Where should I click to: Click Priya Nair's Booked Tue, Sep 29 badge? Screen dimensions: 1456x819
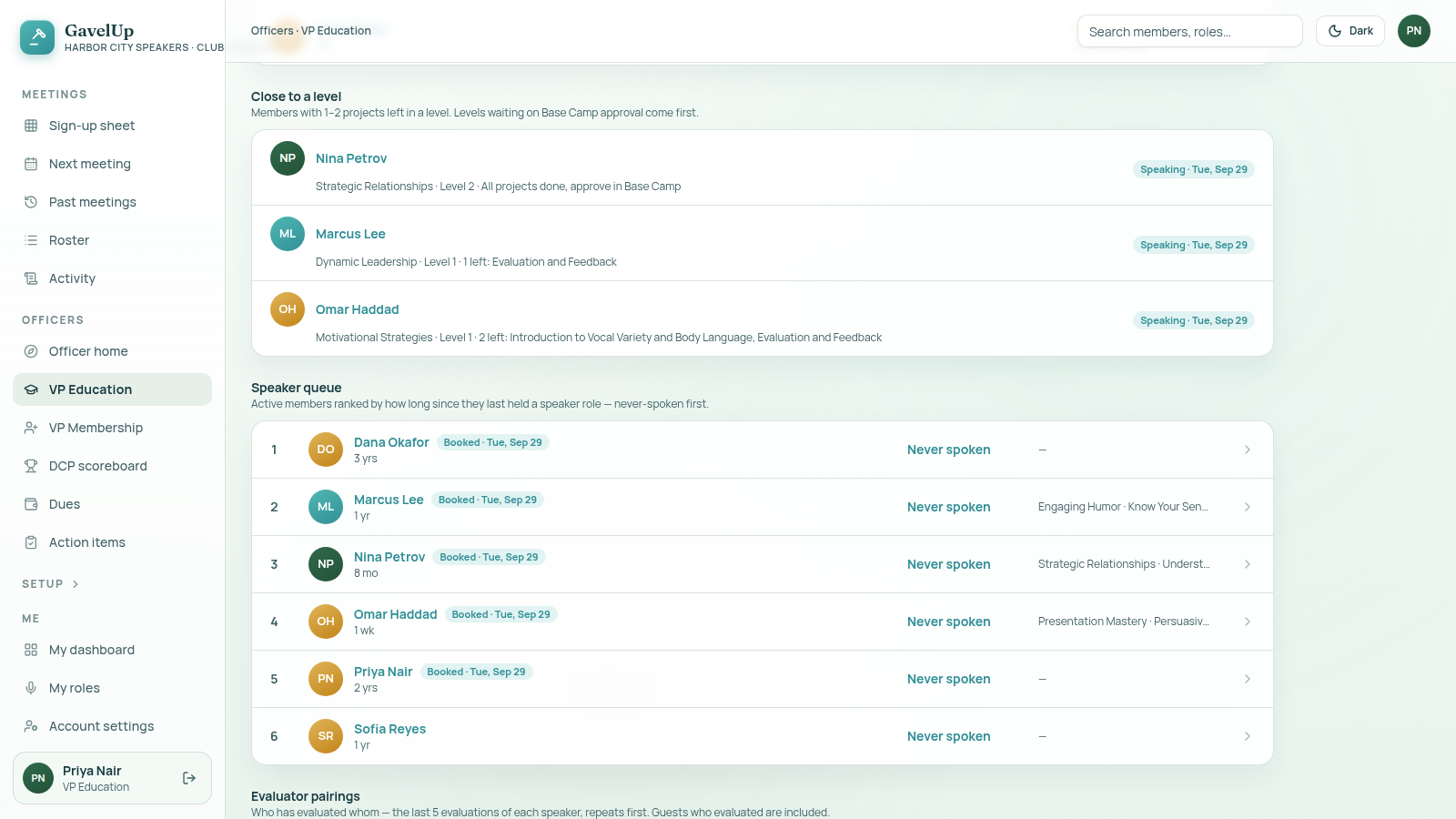pyautogui.click(x=476, y=672)
